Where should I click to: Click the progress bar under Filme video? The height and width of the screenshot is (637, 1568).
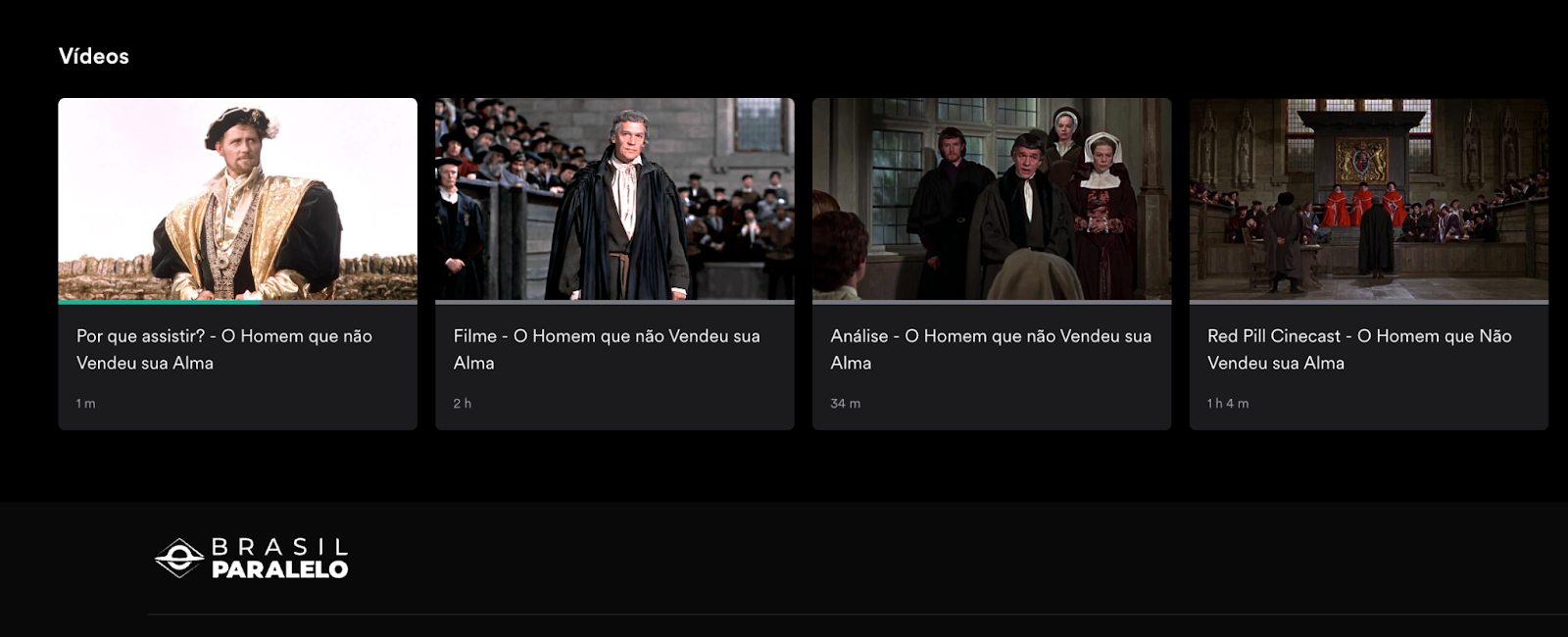(x=614, y=302)
